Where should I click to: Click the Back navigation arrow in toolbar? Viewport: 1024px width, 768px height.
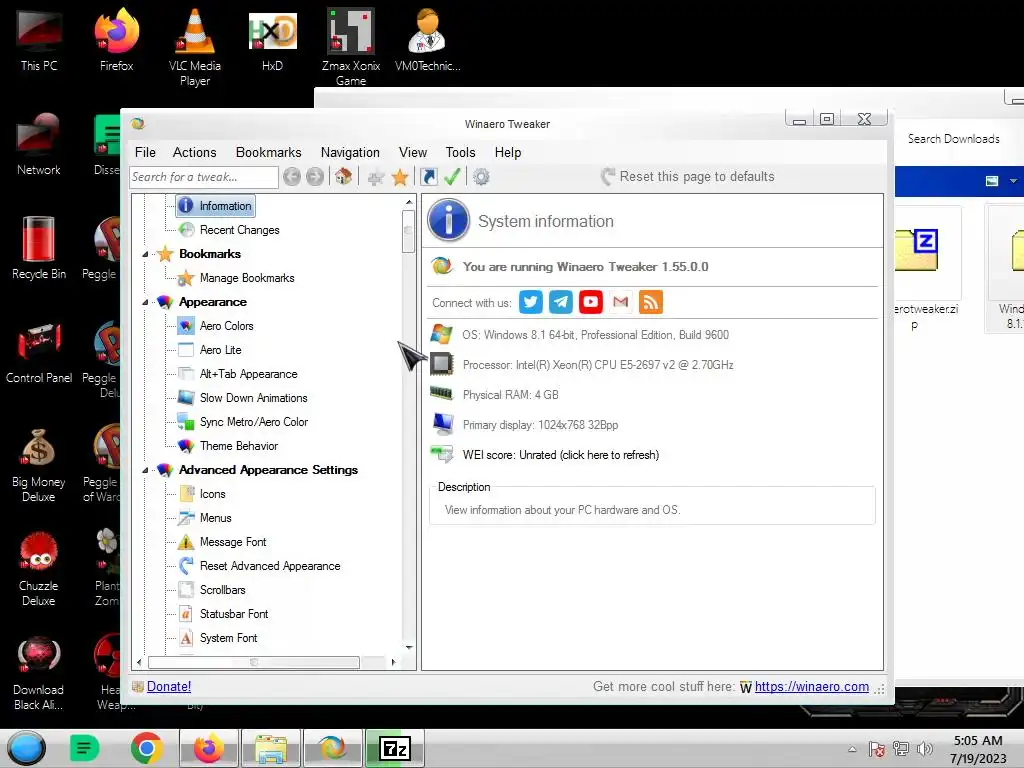pyautogui.click(x=292, y=176)
